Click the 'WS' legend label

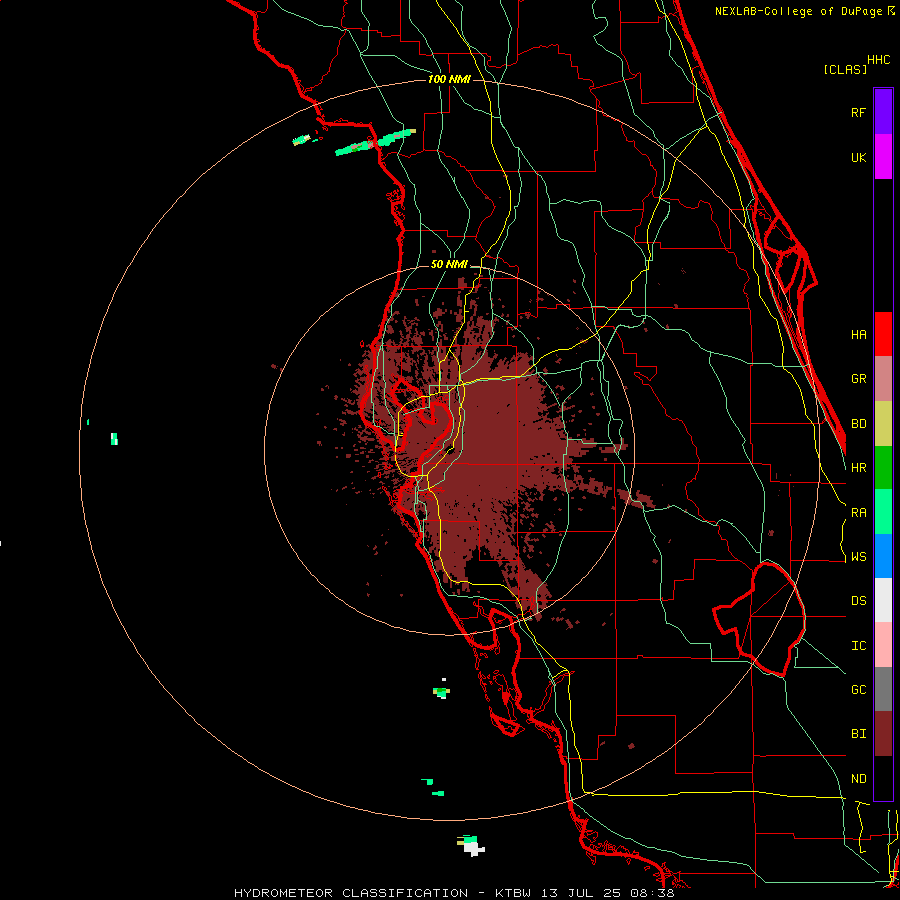(858, 557)
